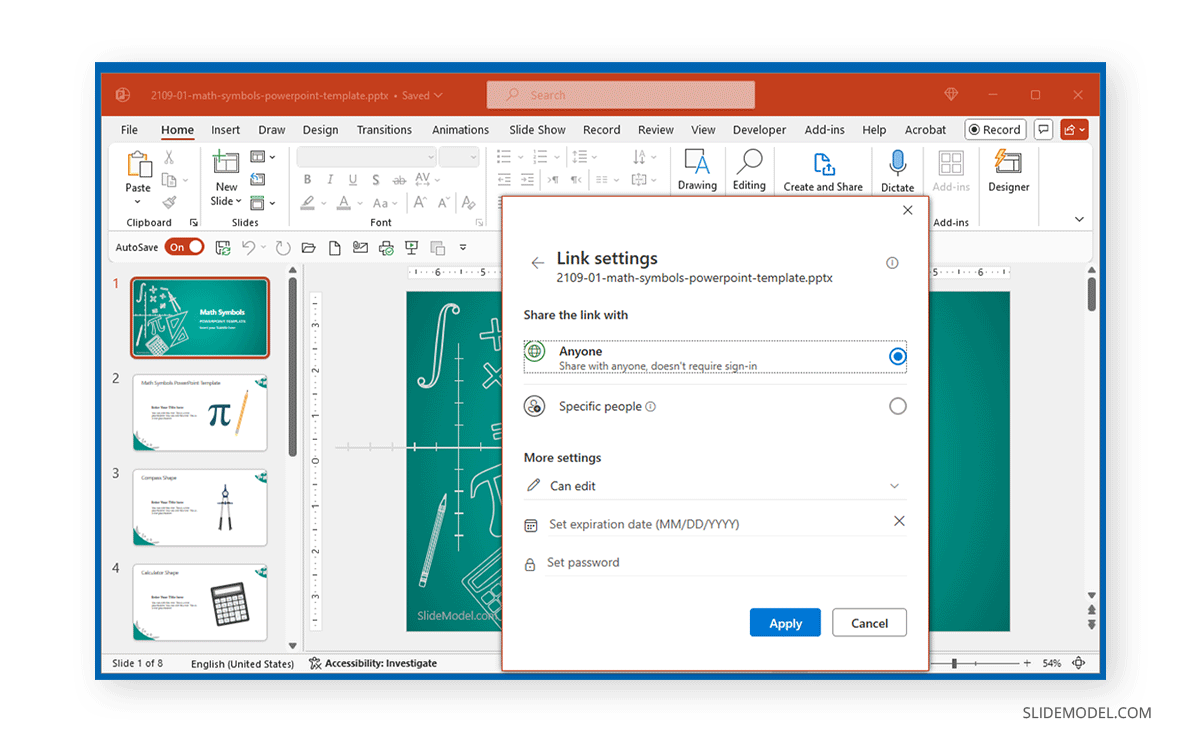Click the zoom slider handle

tap(955, 663)
